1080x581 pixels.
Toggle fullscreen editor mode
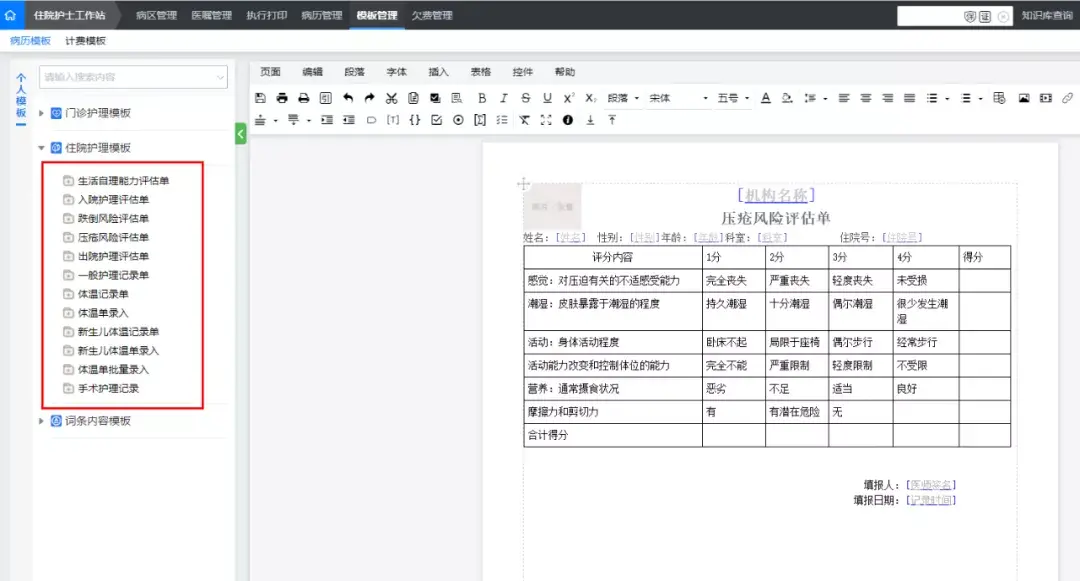(x=546, y=120)
